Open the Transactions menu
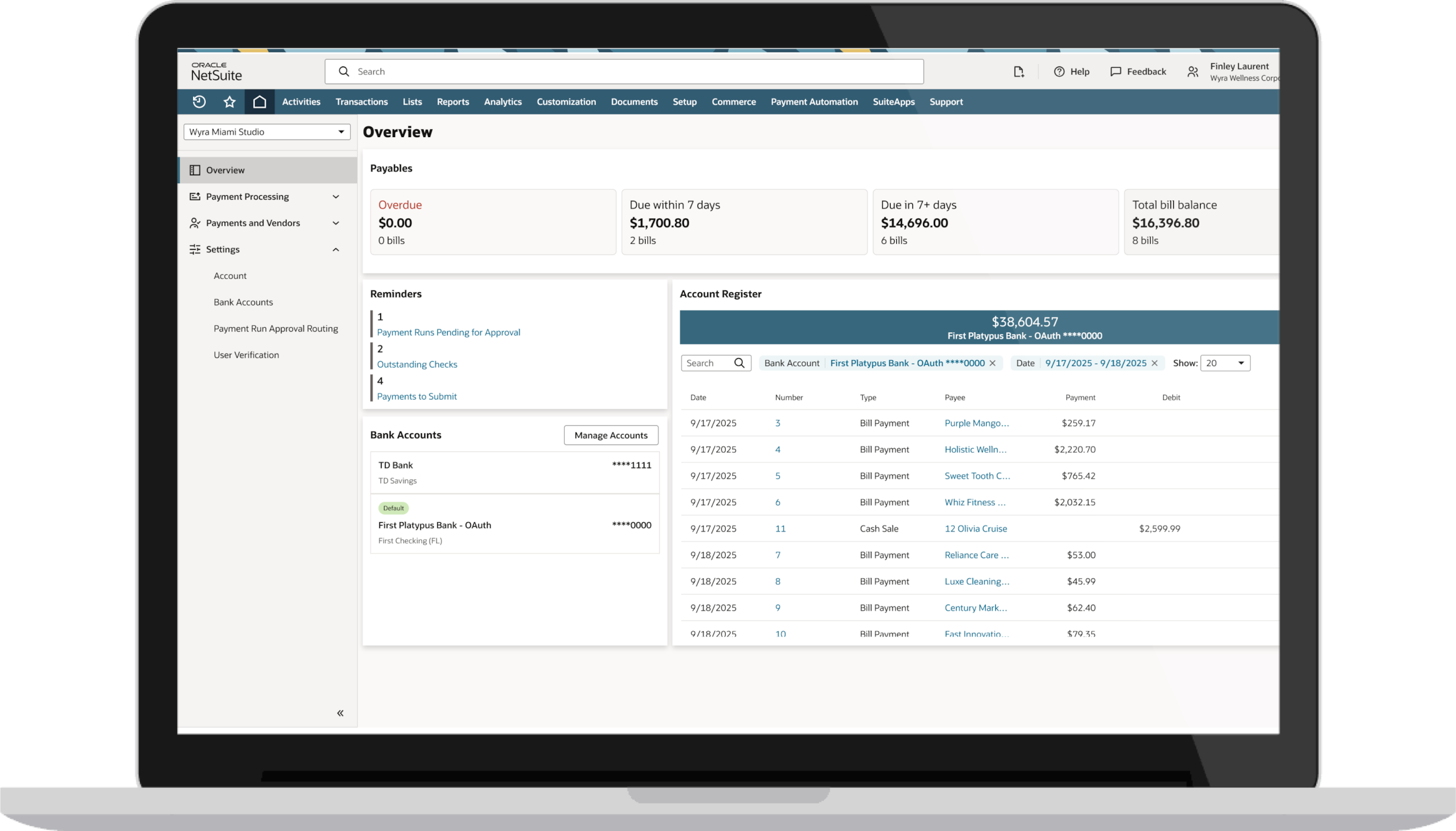The image size is (1456, 831). coord(361,102)
